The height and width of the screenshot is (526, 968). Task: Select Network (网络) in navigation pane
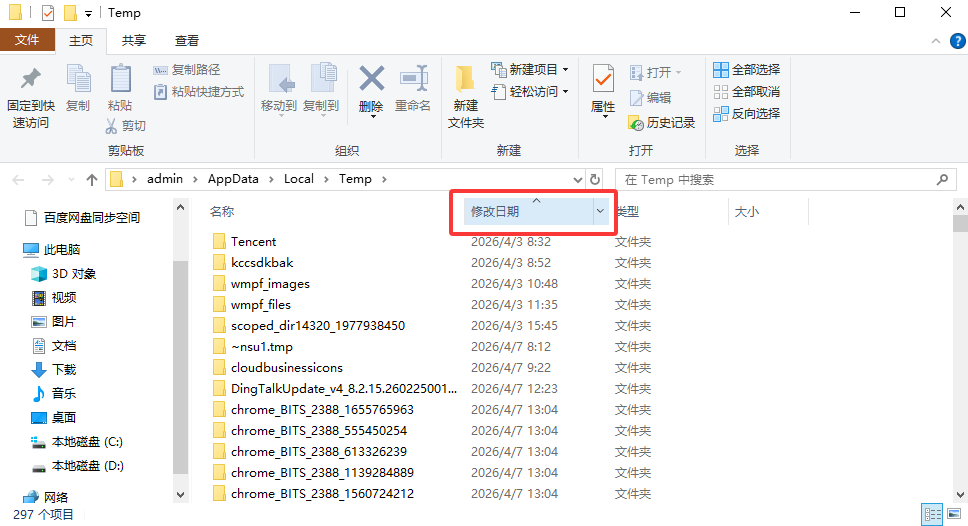click(45, 497)
